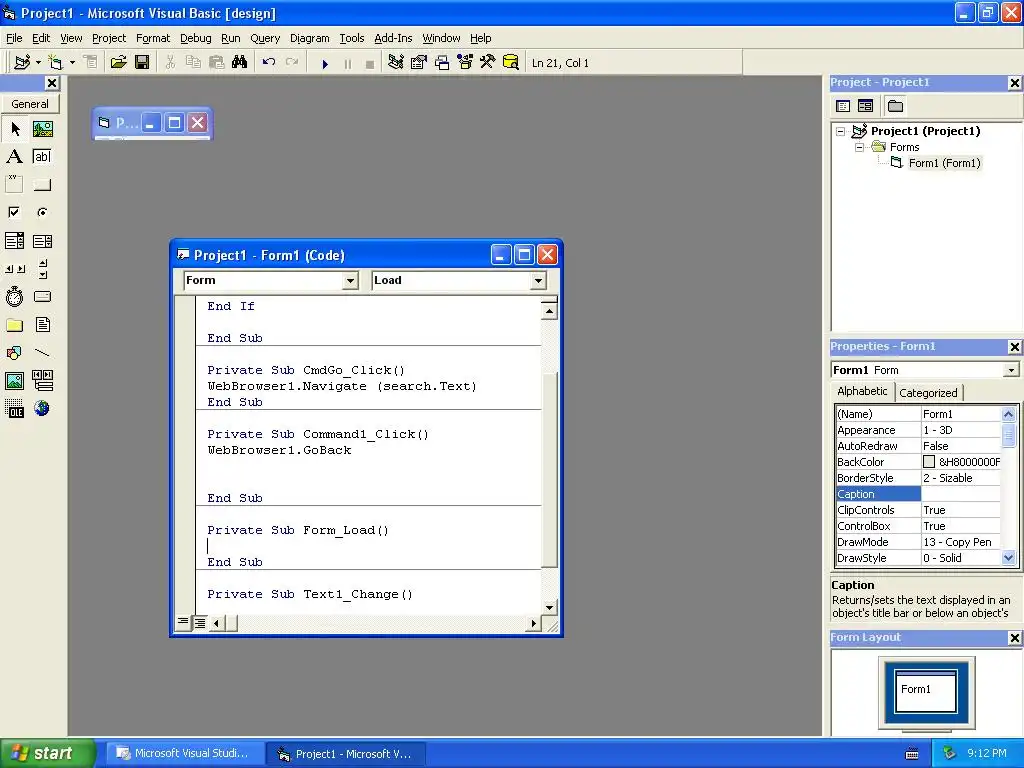Switch to Microsoft Visual Studio taskbar item
Image resolution: width=1024 pixels, height=768 pixels.
(x=185, y=754)
